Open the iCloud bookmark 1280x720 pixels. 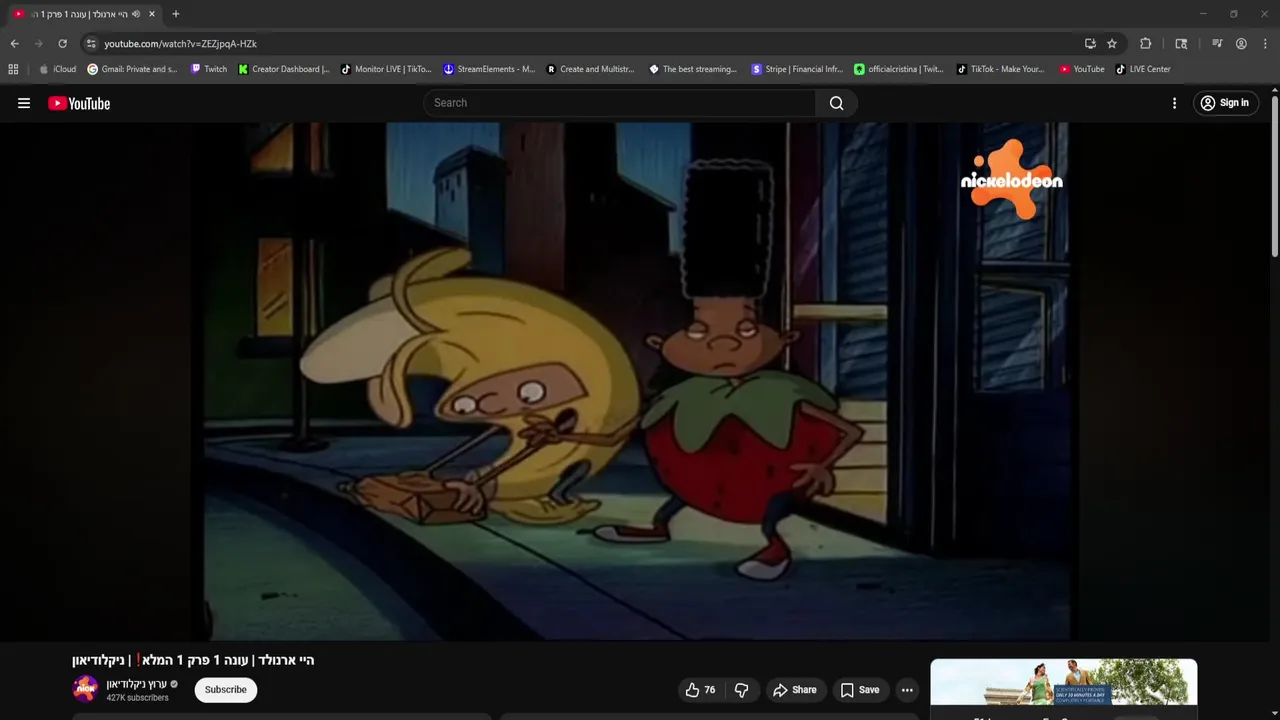[x=57, y=69]
